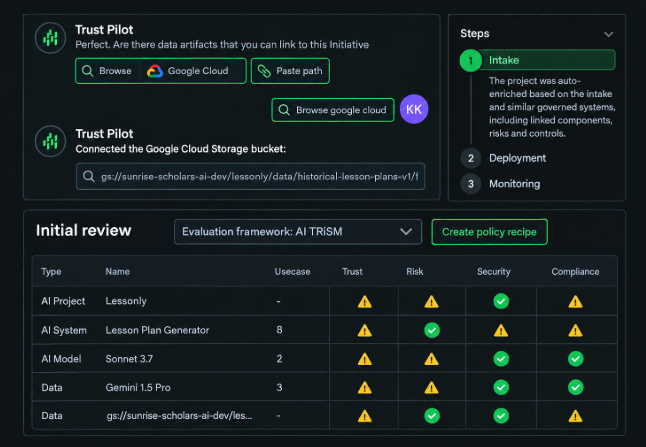
Task: Select the Deployment step
Action: pyautogui.click(x=503, y=158)
